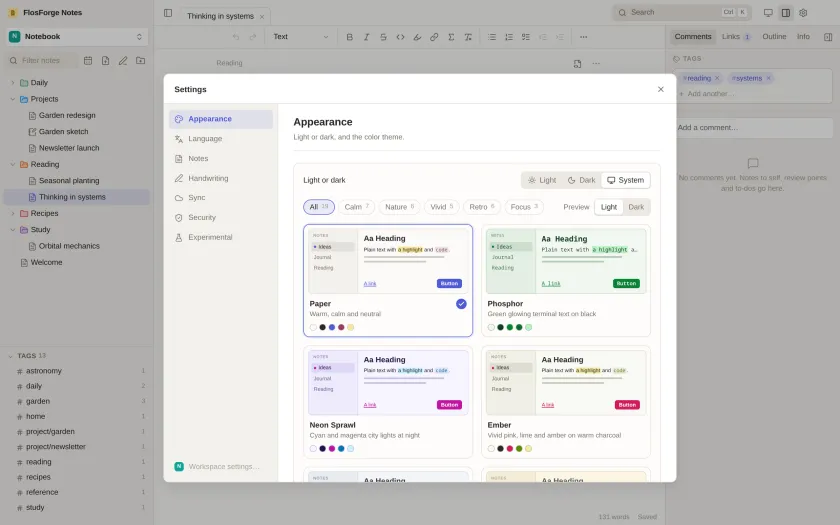This screenshot has width=840, height=525.
Task: Filter themes by Vivid
Action: (441, 207)
